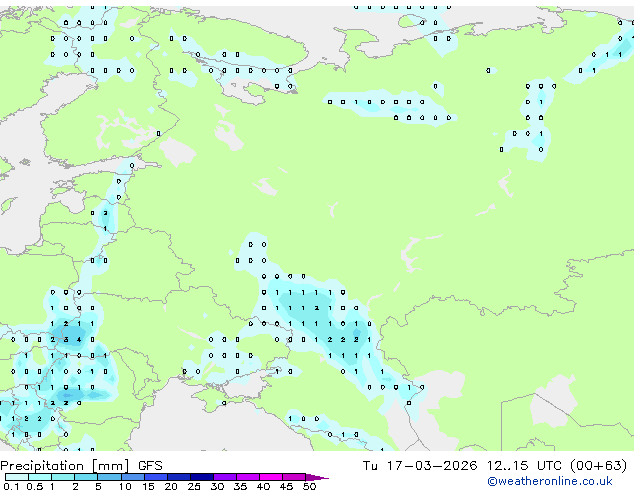This screenshot has width=634, height=490.
Task: Click the '4' precipitation value on map
Action: pos(79,340)
